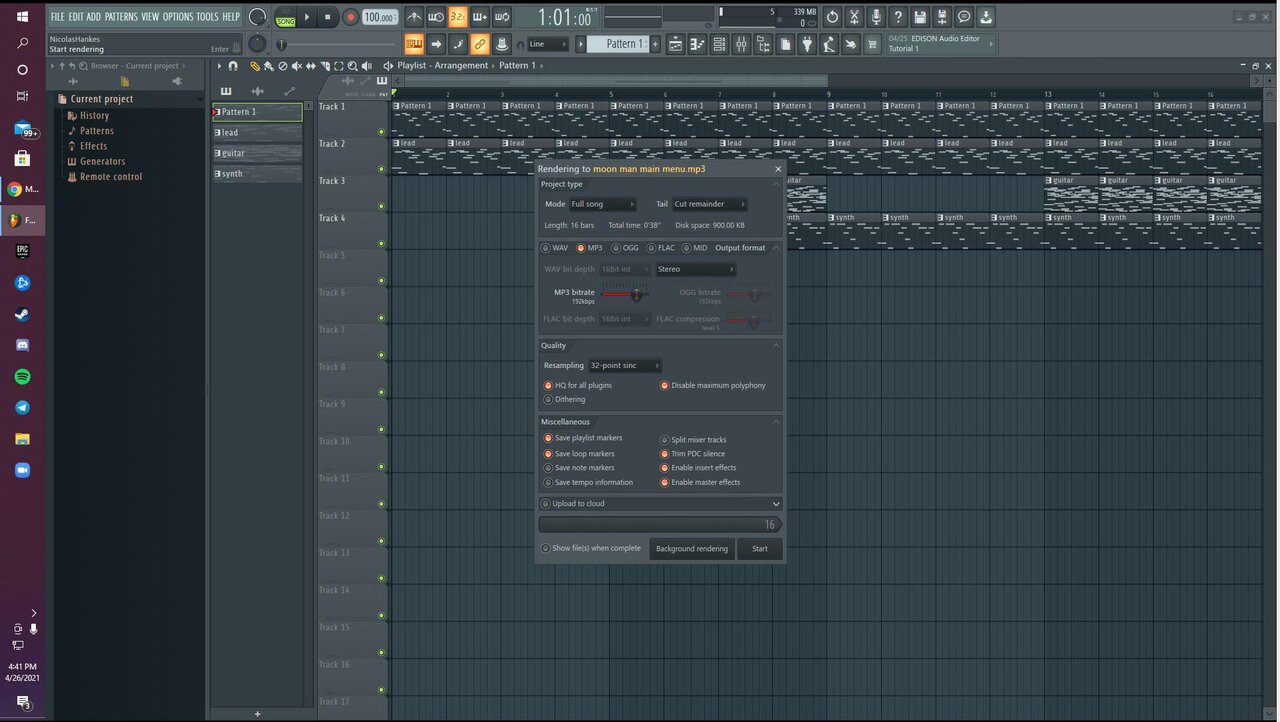This screenshot has height=722, width=1280.
Task: Open the VIEW menu
Action: [150, 17]
